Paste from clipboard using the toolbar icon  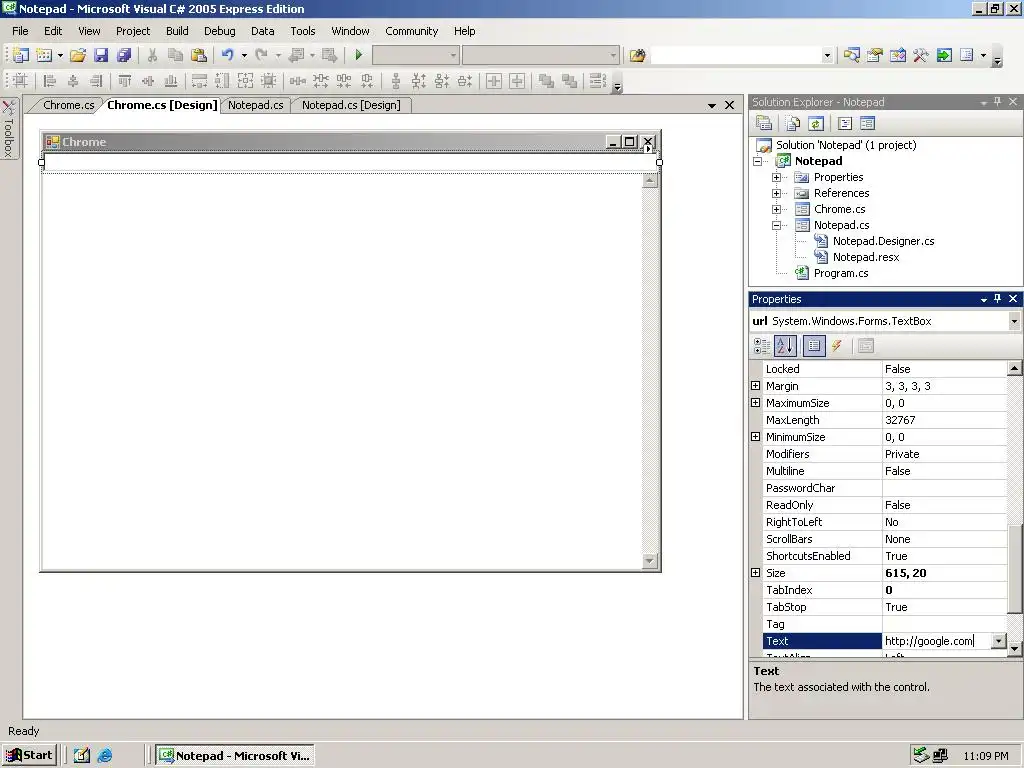pos(199,56)
